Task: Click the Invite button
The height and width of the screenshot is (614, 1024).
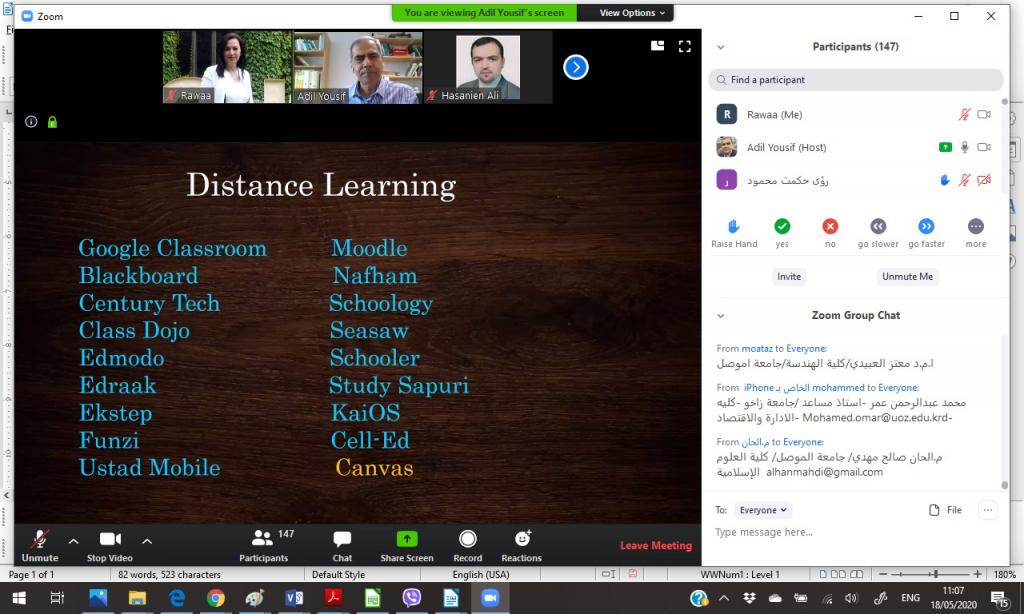Action: pos(789,277)
